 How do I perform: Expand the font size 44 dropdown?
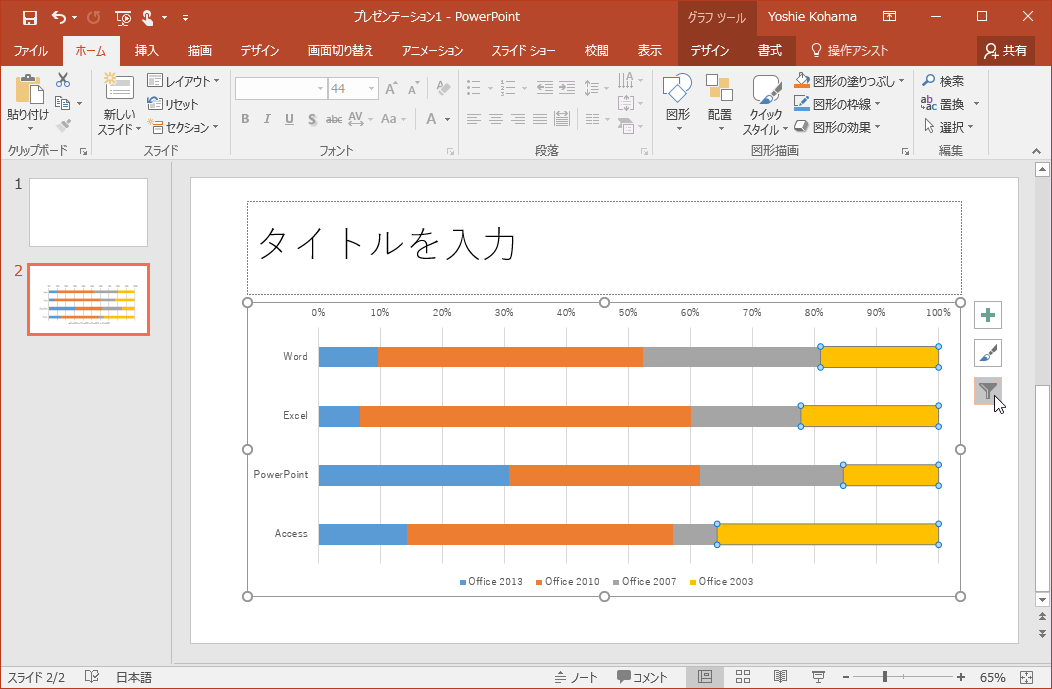371,89
